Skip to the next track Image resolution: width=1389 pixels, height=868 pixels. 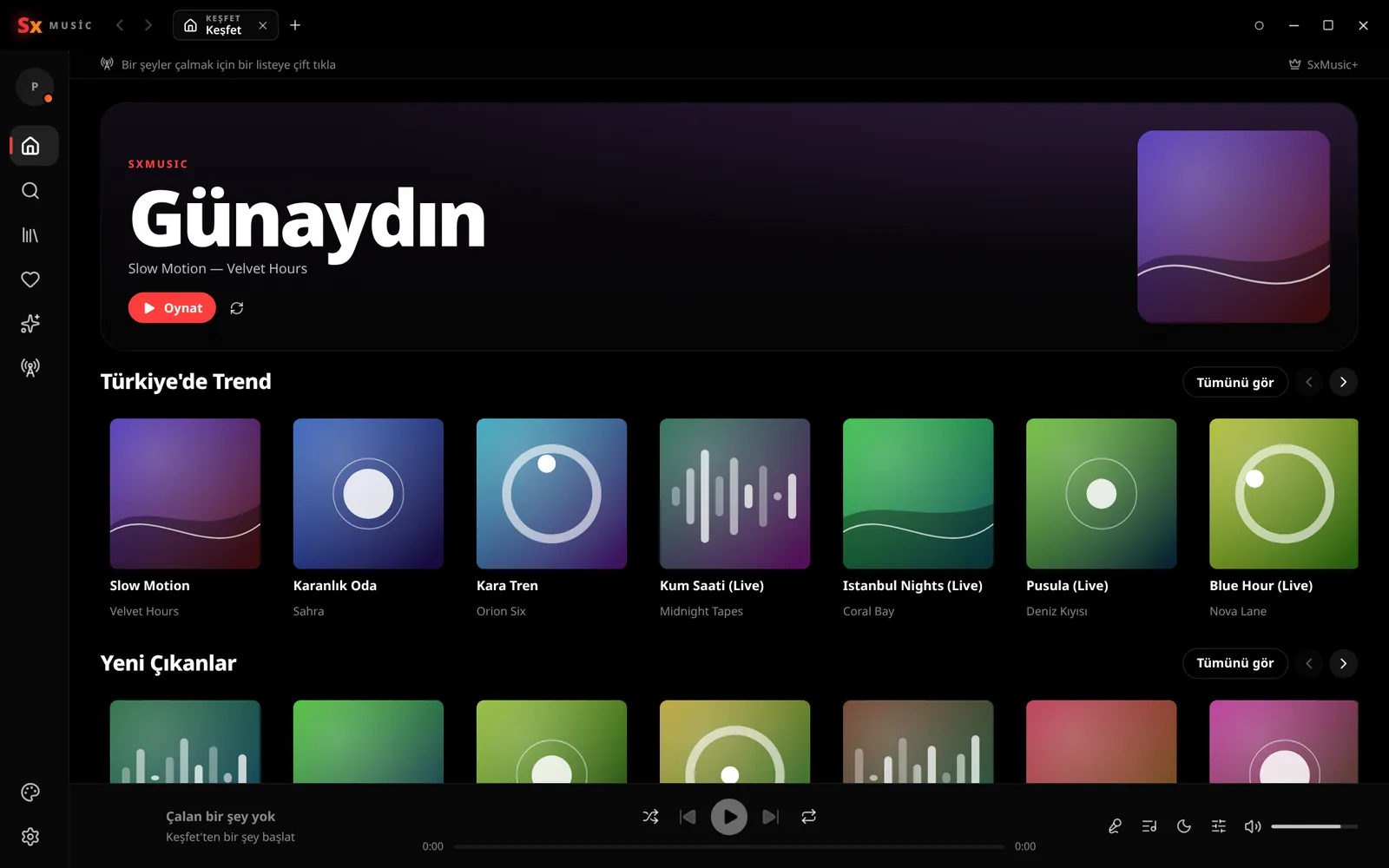(x=770, y=817)
